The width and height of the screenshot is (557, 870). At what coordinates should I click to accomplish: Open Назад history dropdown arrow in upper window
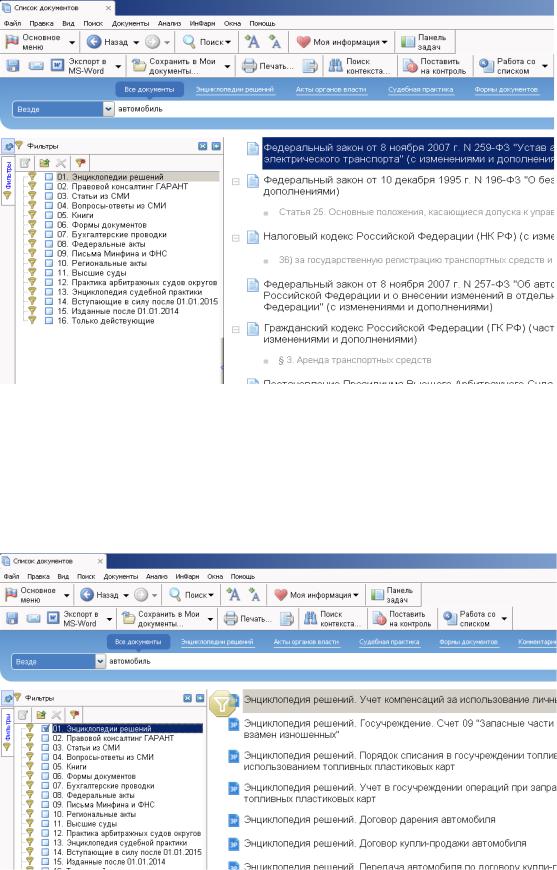(x=136, y=42)
